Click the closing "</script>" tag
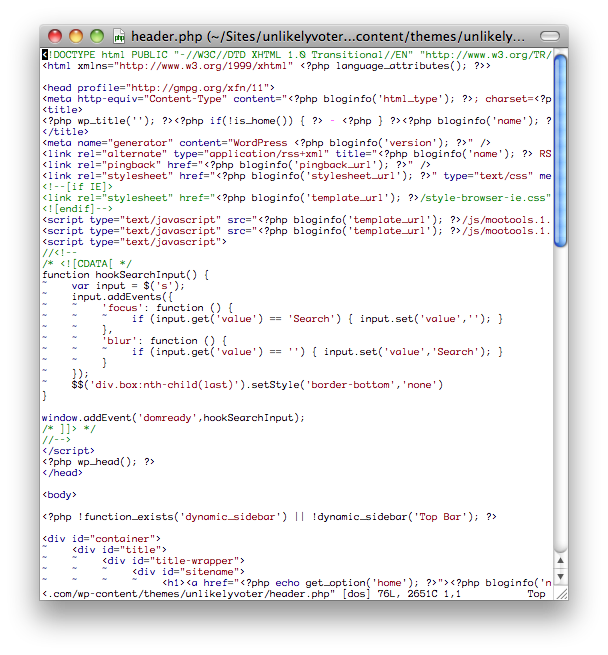This screenshot has width=608, height=655. pyautogui.click(x=69, y=451)
